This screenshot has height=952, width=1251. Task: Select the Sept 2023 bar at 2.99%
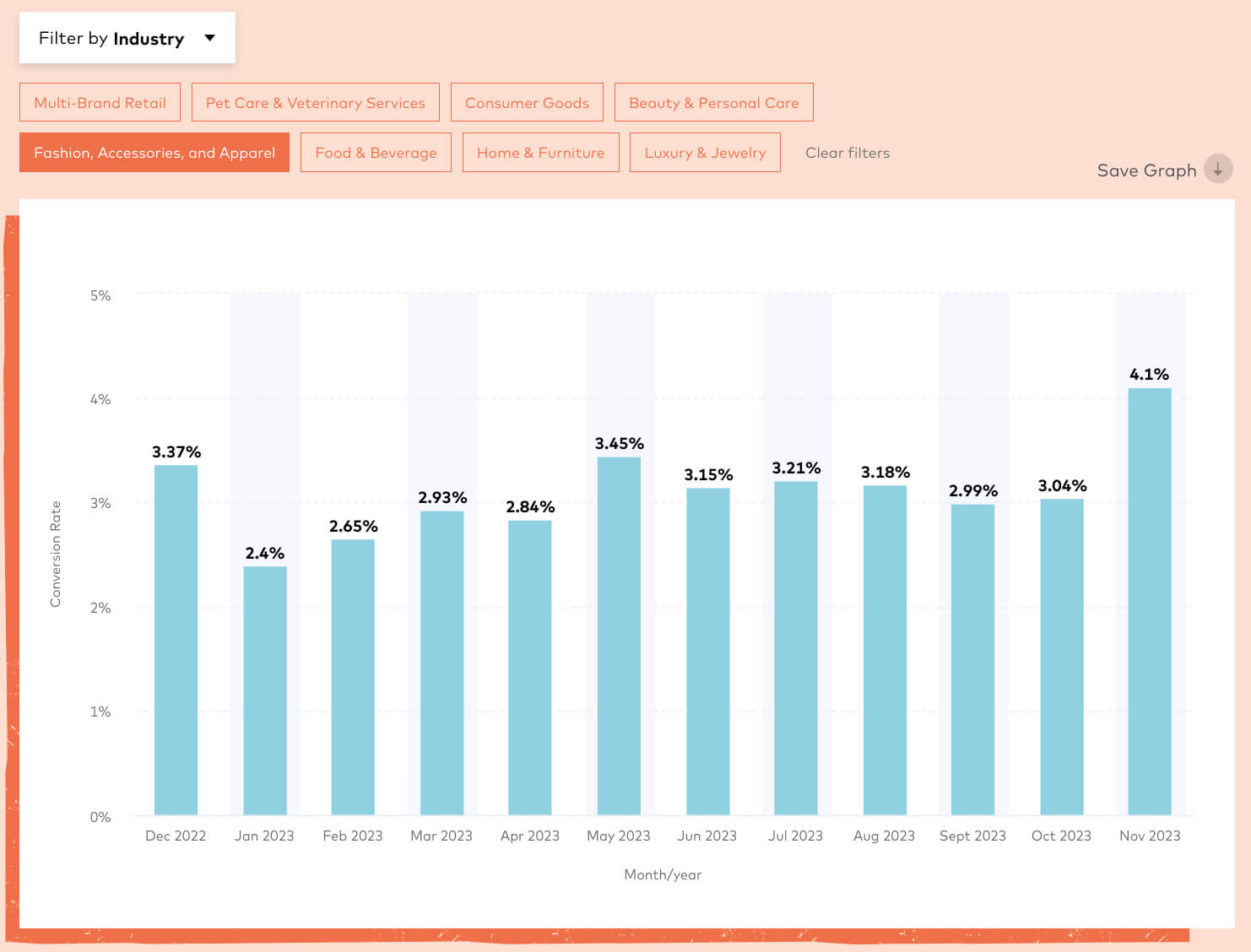click(972, 659)
